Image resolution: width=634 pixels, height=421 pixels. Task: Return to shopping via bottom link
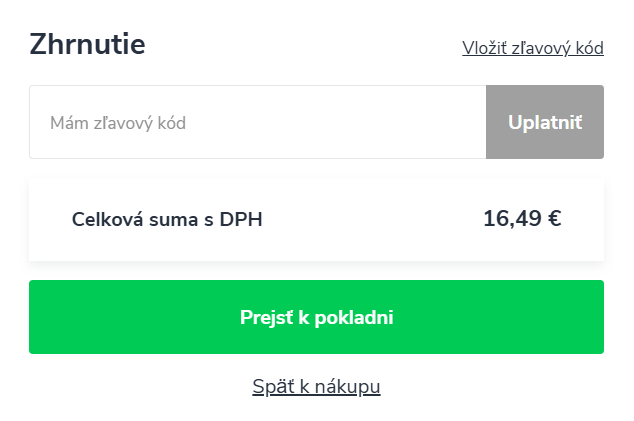(316, 386)
